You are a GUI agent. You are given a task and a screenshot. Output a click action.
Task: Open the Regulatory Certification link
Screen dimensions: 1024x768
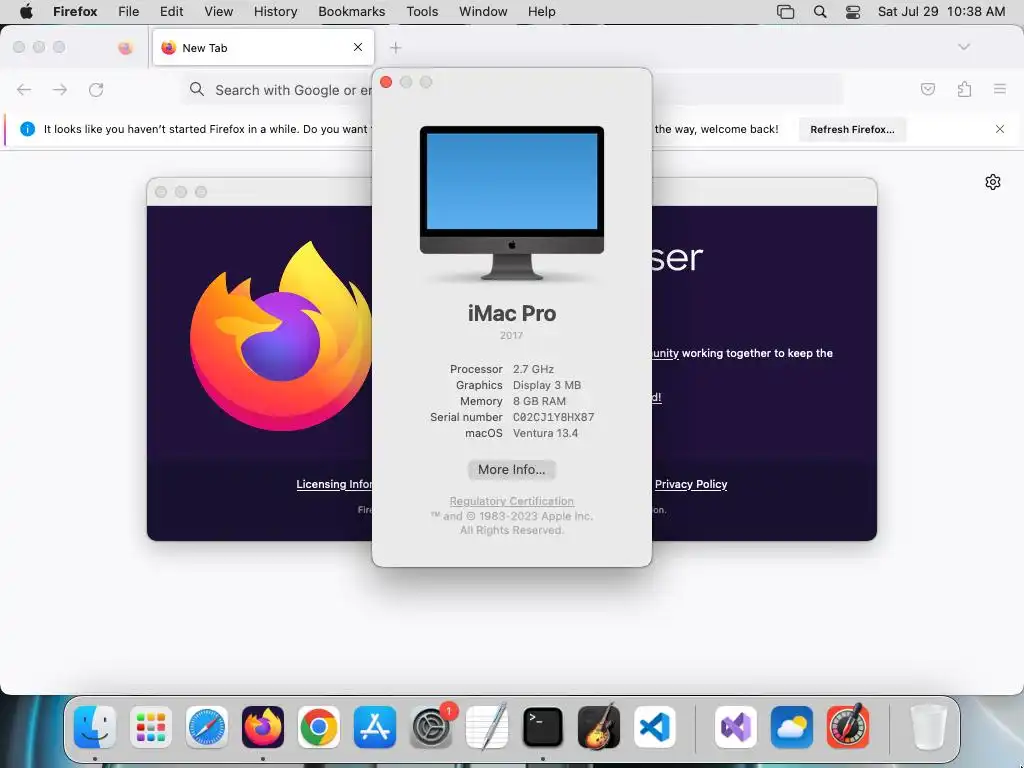coord(511,501)
